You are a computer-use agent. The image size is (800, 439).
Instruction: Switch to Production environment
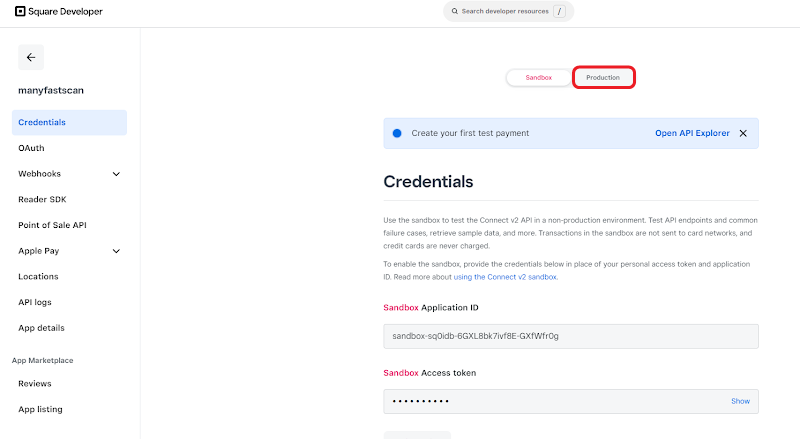[x=603, y=77]
